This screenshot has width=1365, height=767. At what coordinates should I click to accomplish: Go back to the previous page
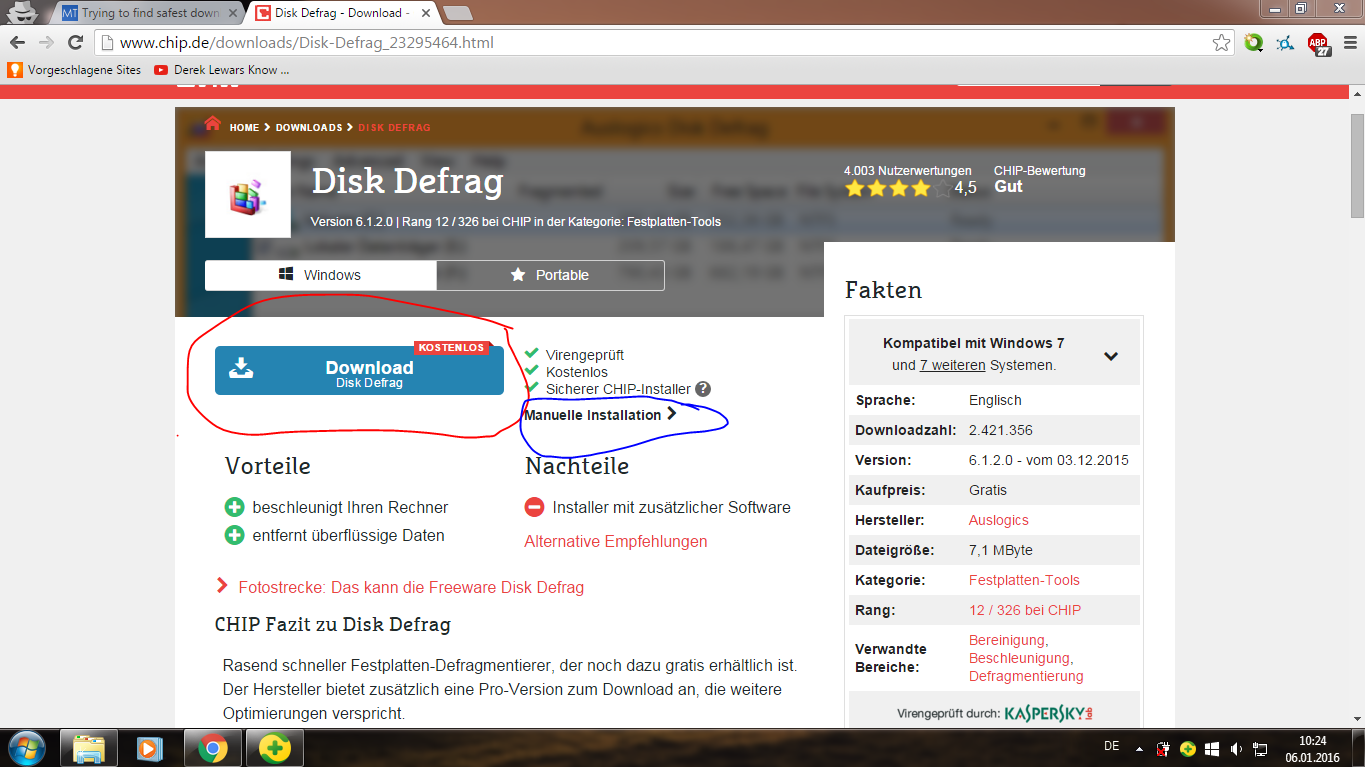[x=17, y=43]
